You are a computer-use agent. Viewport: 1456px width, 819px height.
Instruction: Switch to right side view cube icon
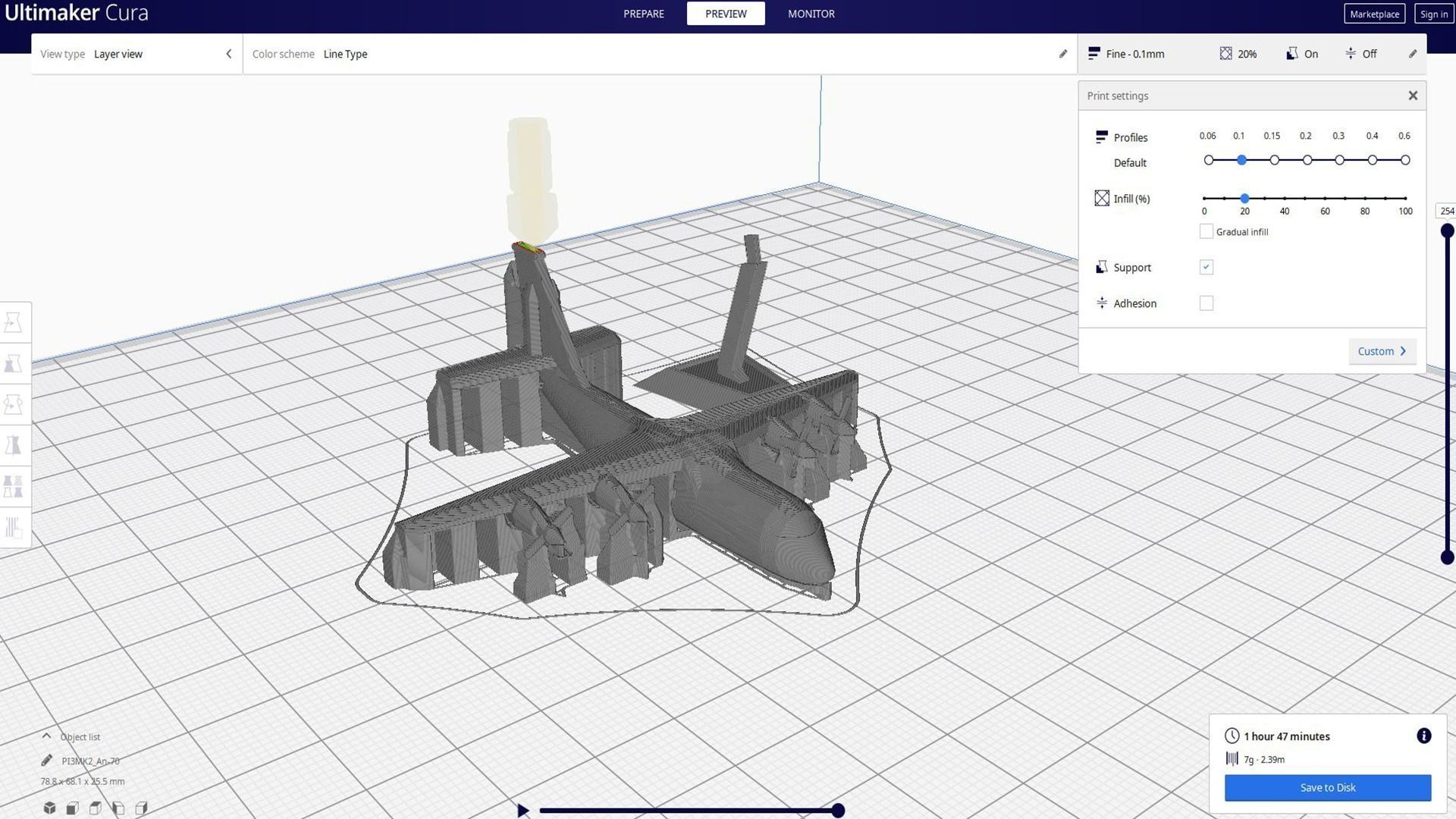click(x=140, y=808)
